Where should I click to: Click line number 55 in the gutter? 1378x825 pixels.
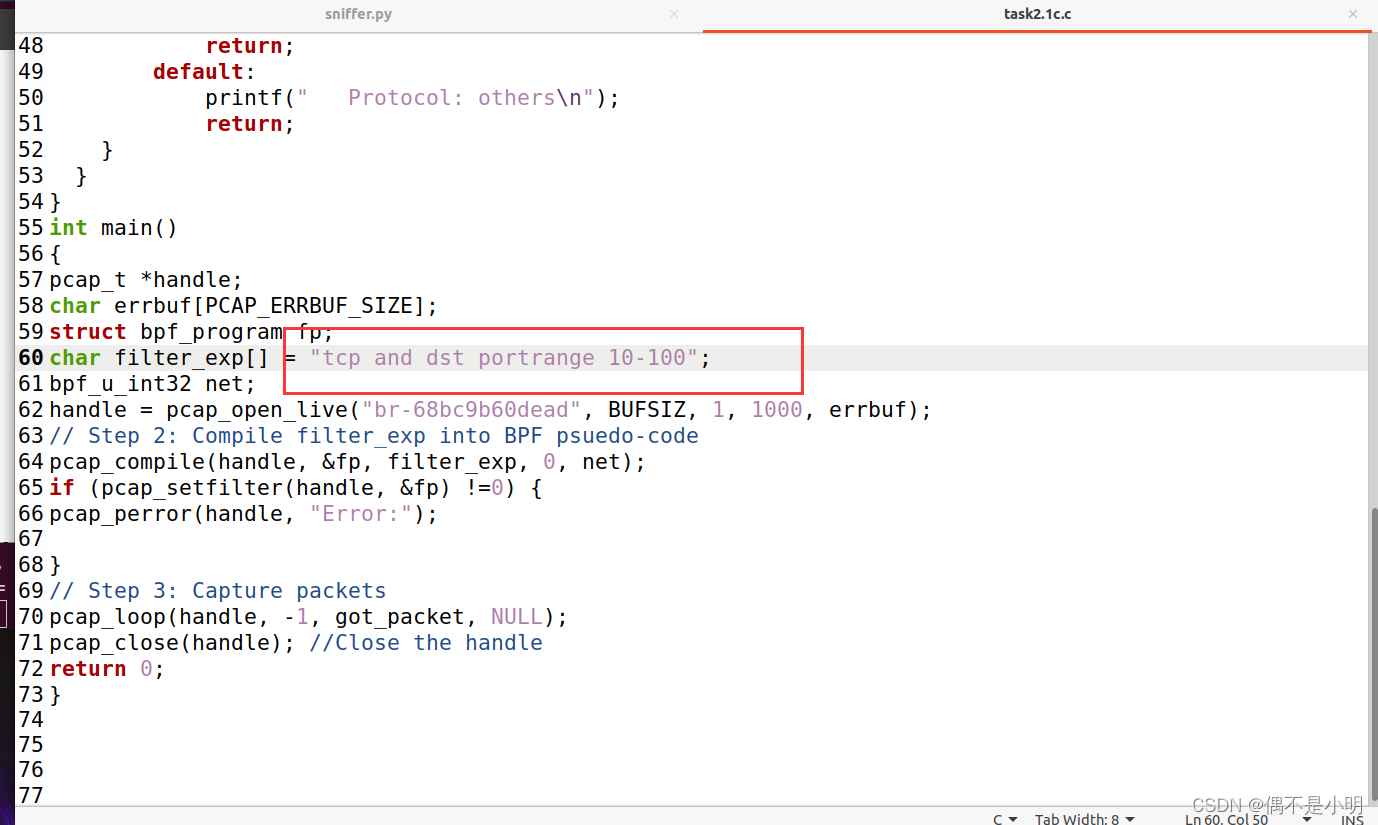[x=30, y=227]
